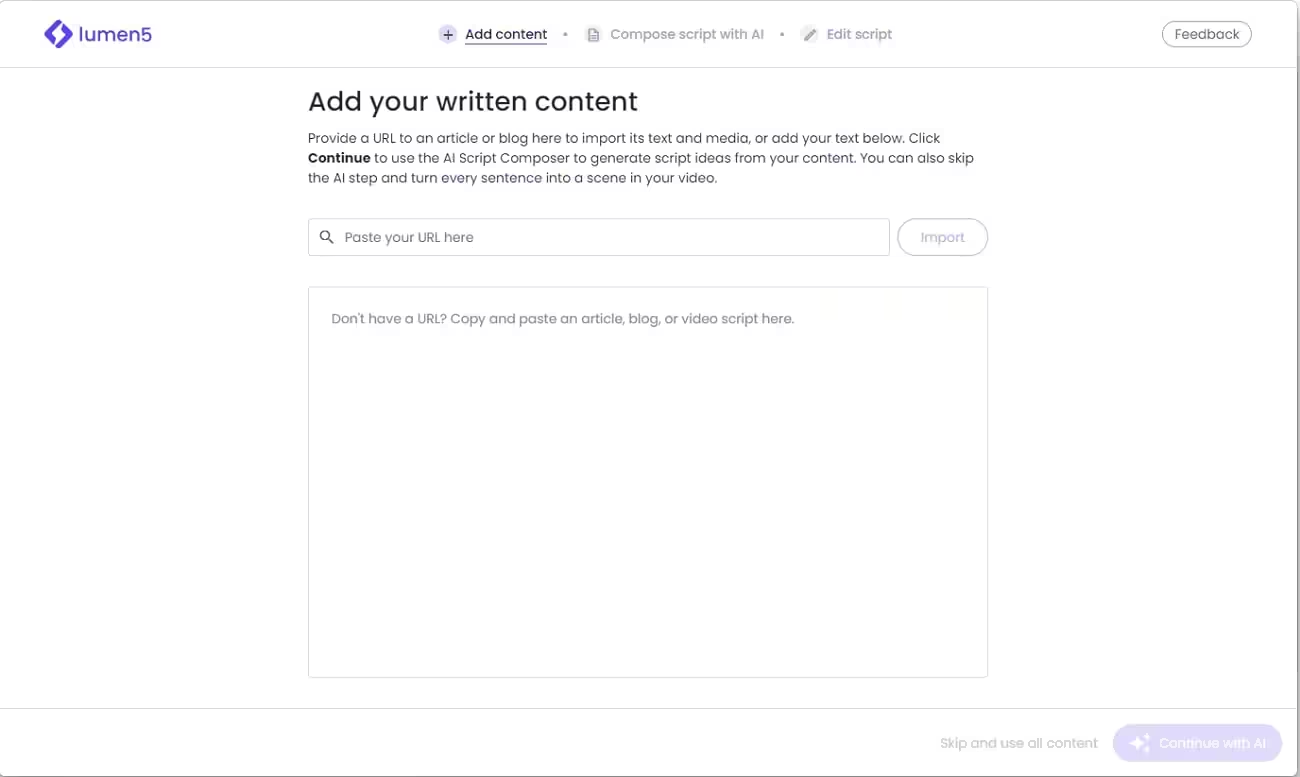Click the Add your written content heading

472,101
